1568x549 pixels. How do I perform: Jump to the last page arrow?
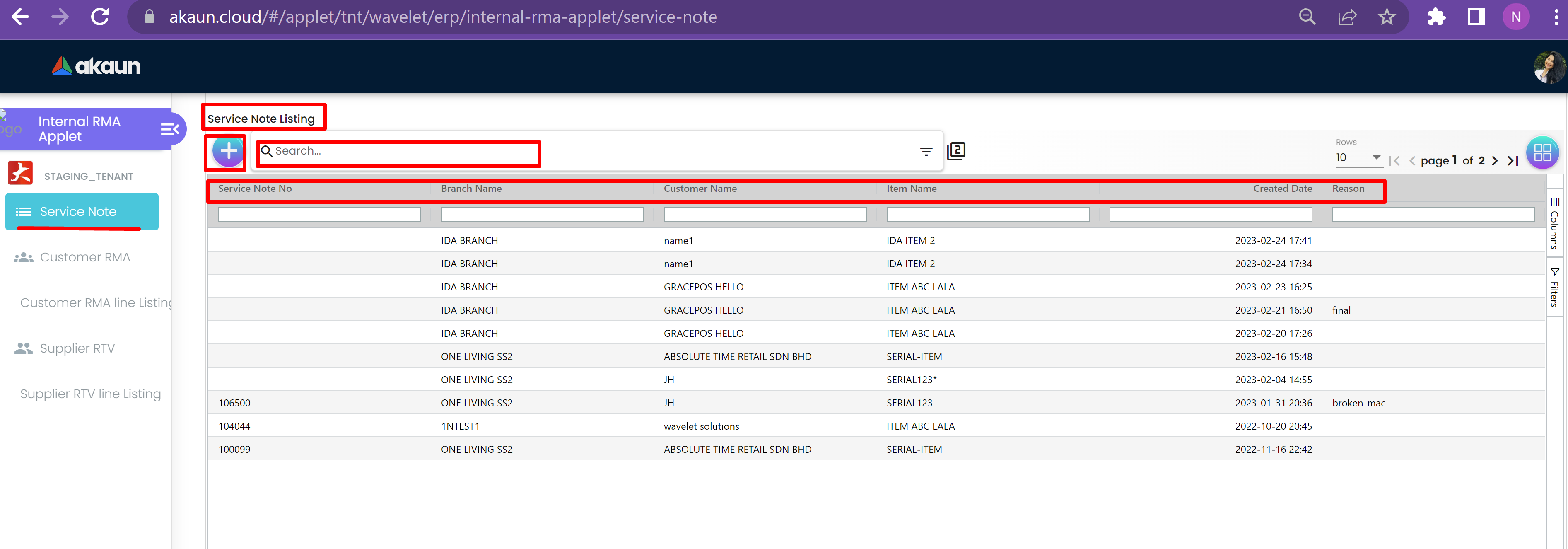click(1513, 161)
